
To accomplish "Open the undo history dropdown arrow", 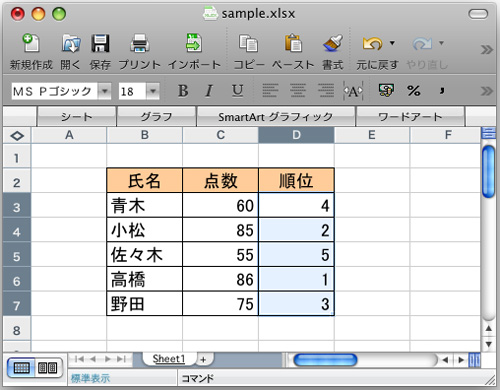I will [x=392, y=43].
